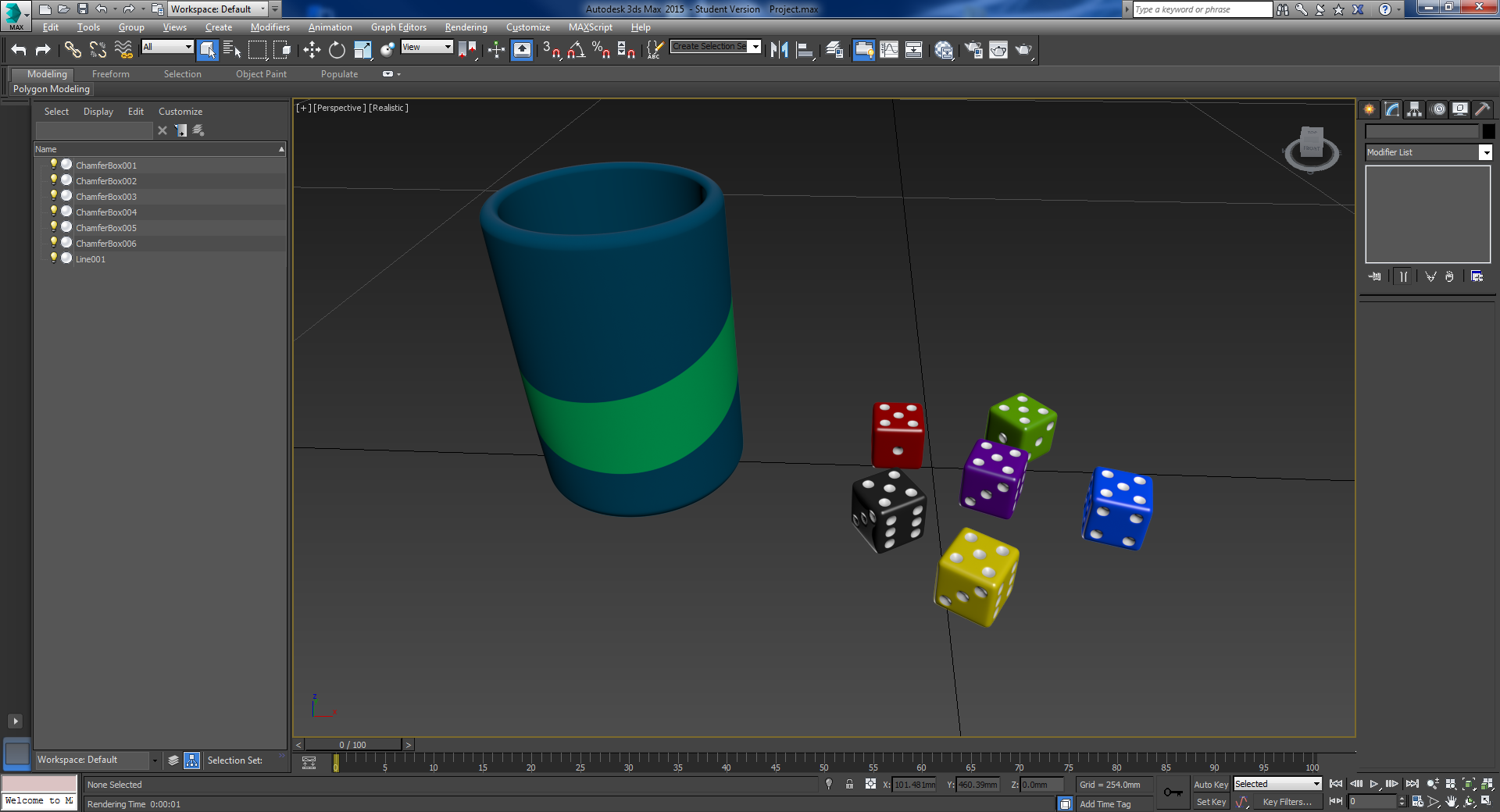
Task: Toggle the Selection Lock padlock
Action: pyautogui.click(x=849, y=784)
